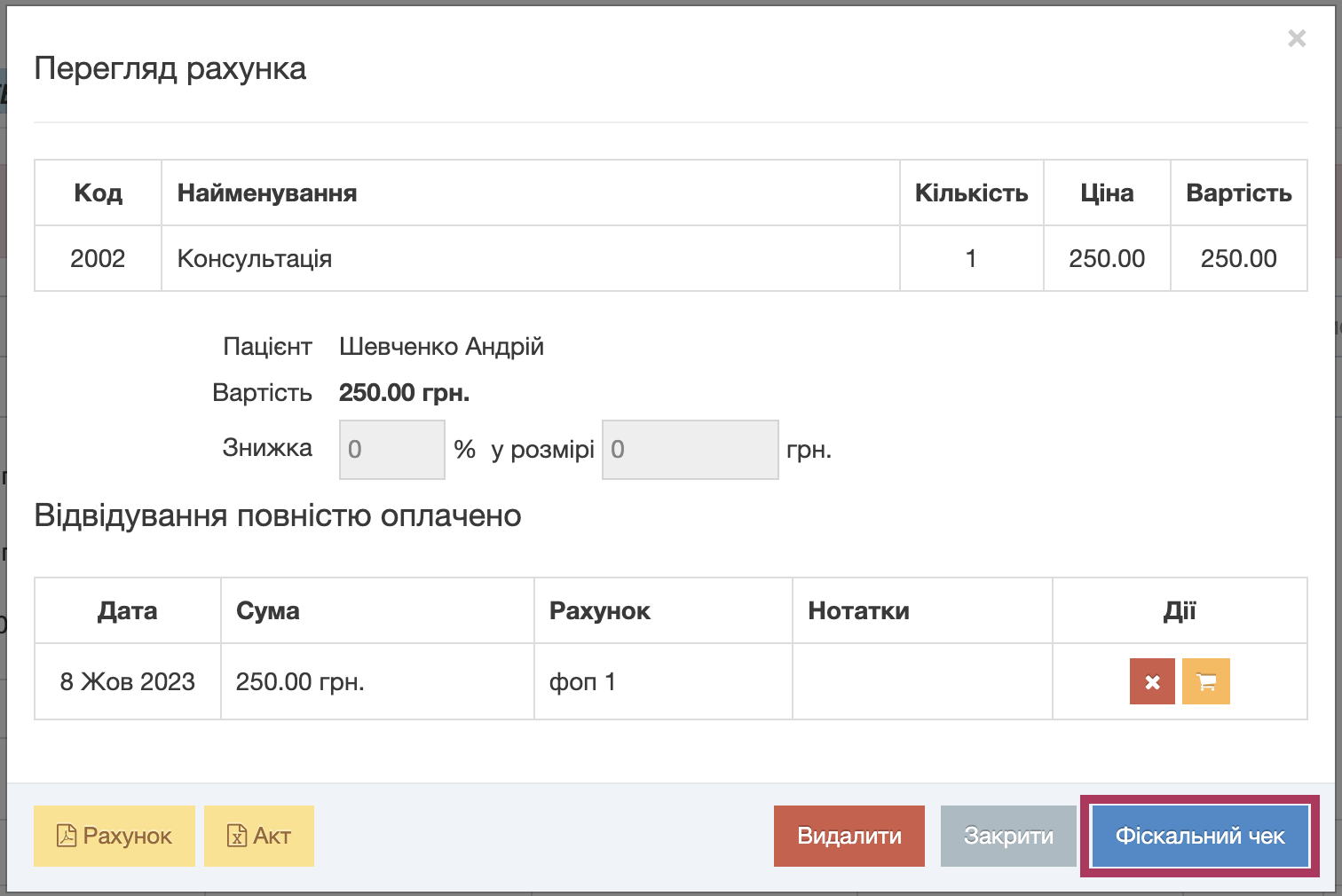
Task: Click the empty Нотатки cell in payment row
Action: click(921, 681)
